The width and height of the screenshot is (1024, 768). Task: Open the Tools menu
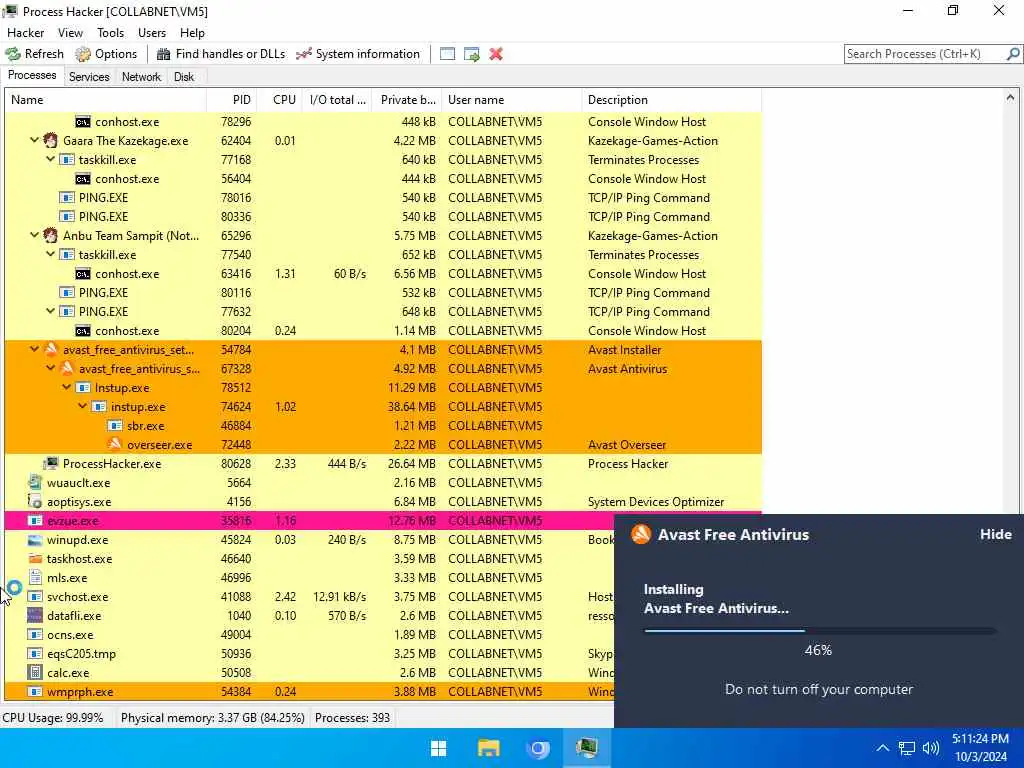(x=110, y=33)
